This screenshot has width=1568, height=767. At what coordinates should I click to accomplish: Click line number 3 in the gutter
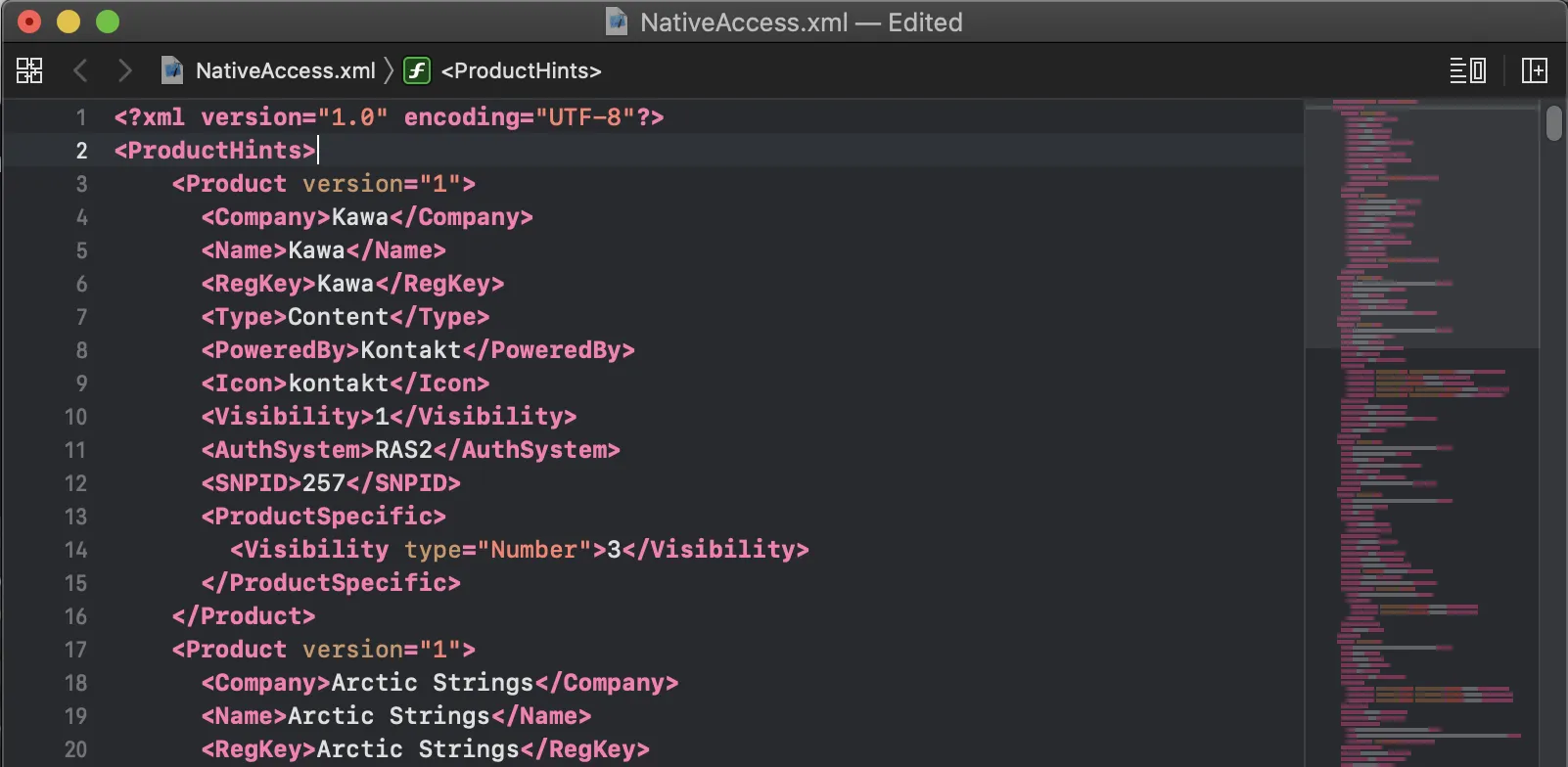pyautogui.click(x=81, y=184)
